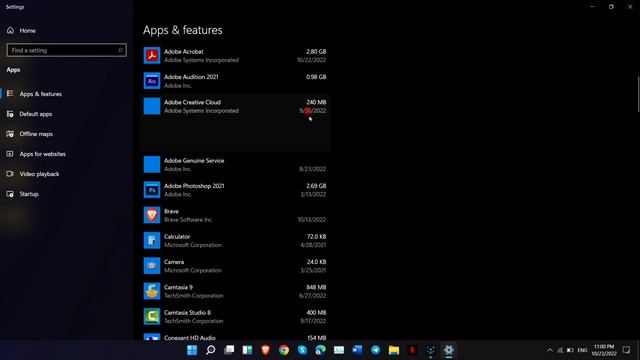Click the vertical scrollbar thumb

tap(638, 93)
